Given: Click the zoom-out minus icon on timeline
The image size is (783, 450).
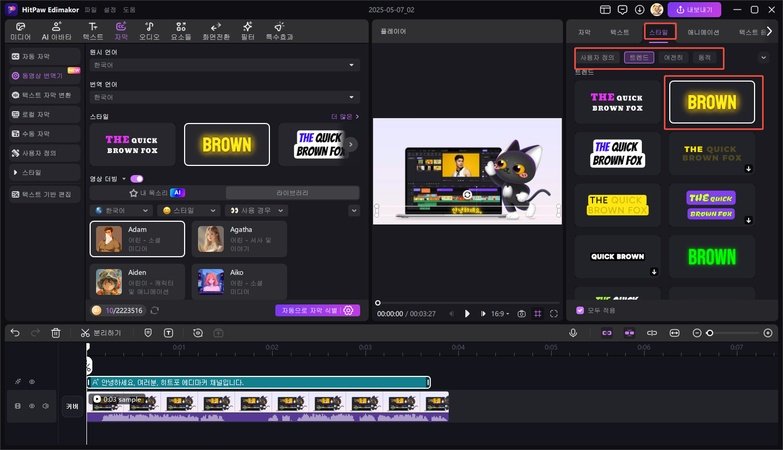Looking at the screenshot, I should [697, 333].
